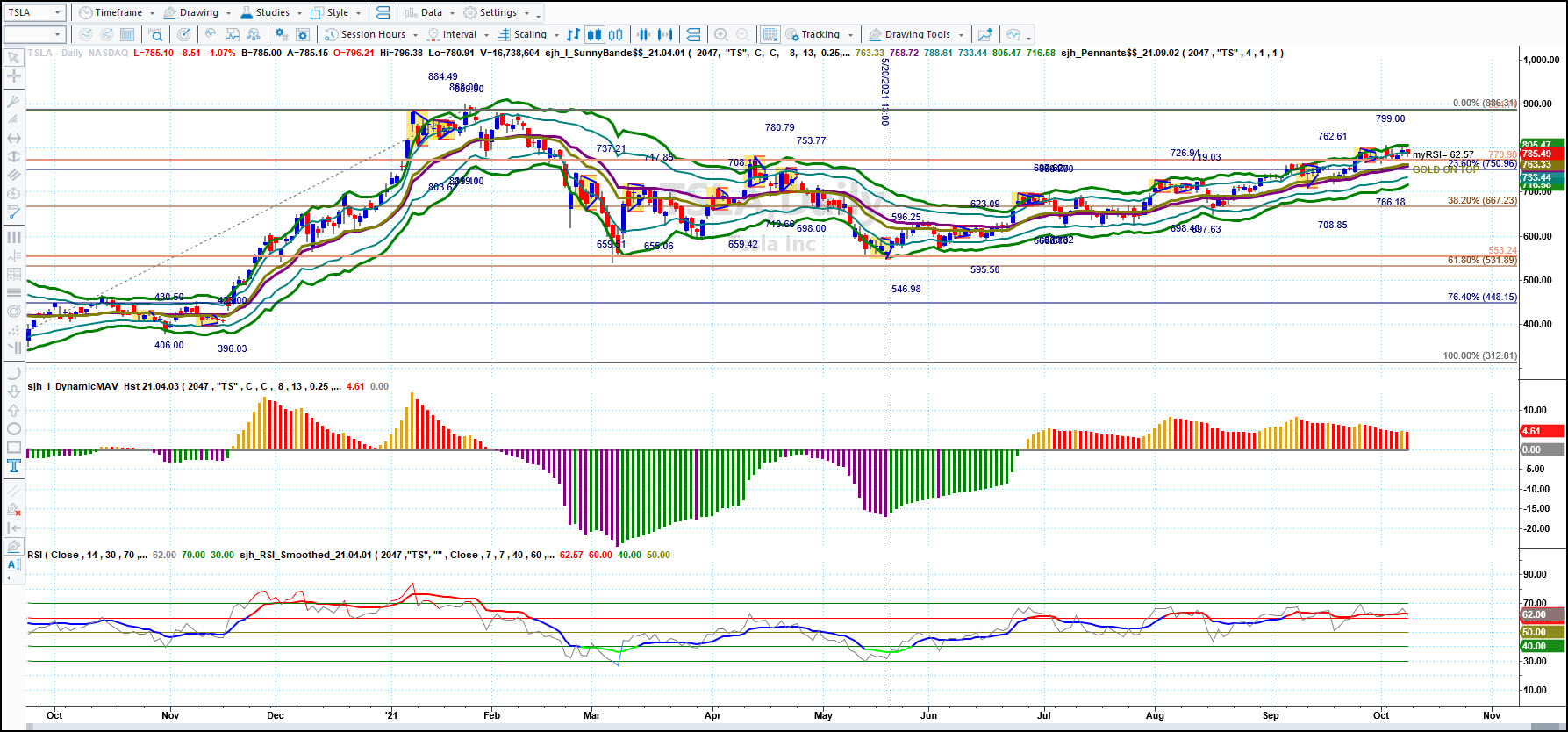The height and width of the screenshot is (732, 1568).
Task: Select the text T drawing tool
Action: 13,465
